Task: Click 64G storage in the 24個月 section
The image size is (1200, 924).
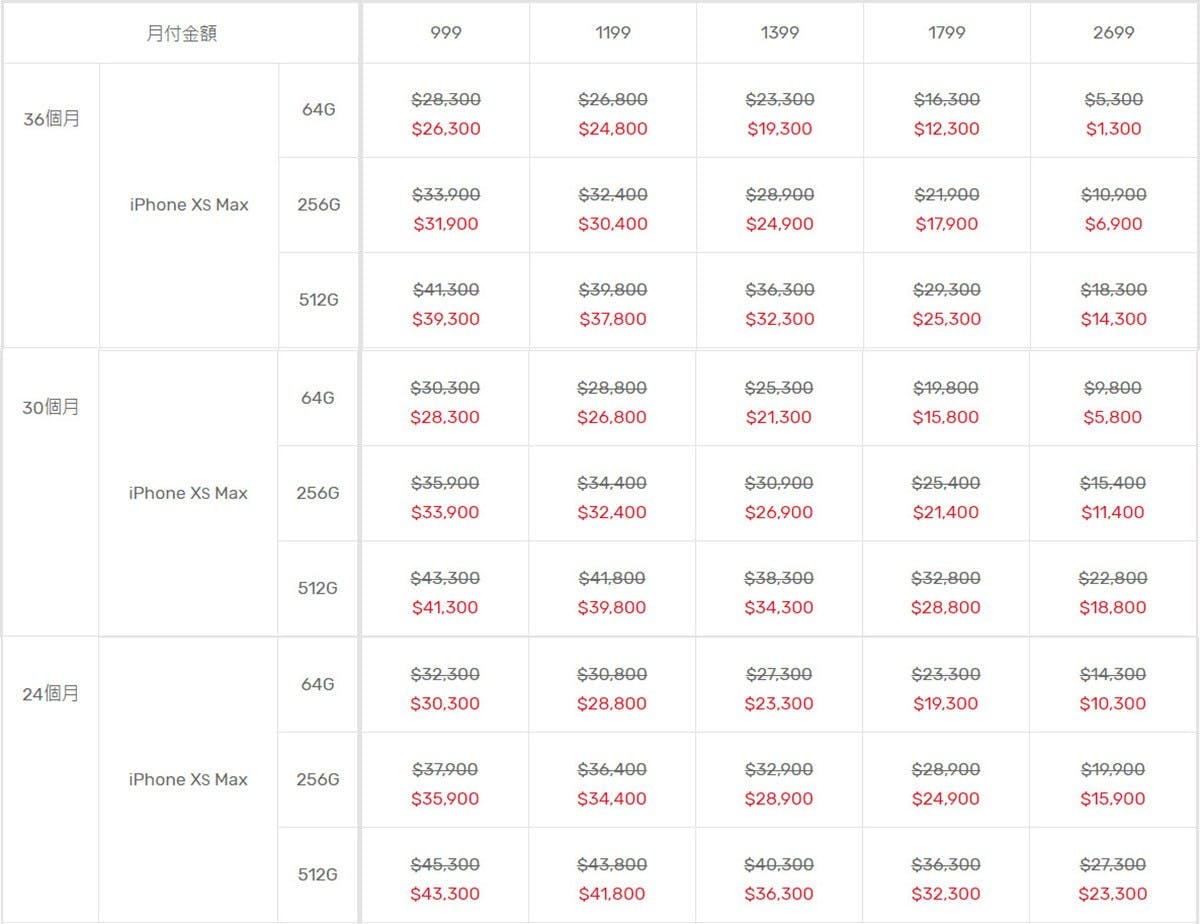Action: click(x=318, y=684)
